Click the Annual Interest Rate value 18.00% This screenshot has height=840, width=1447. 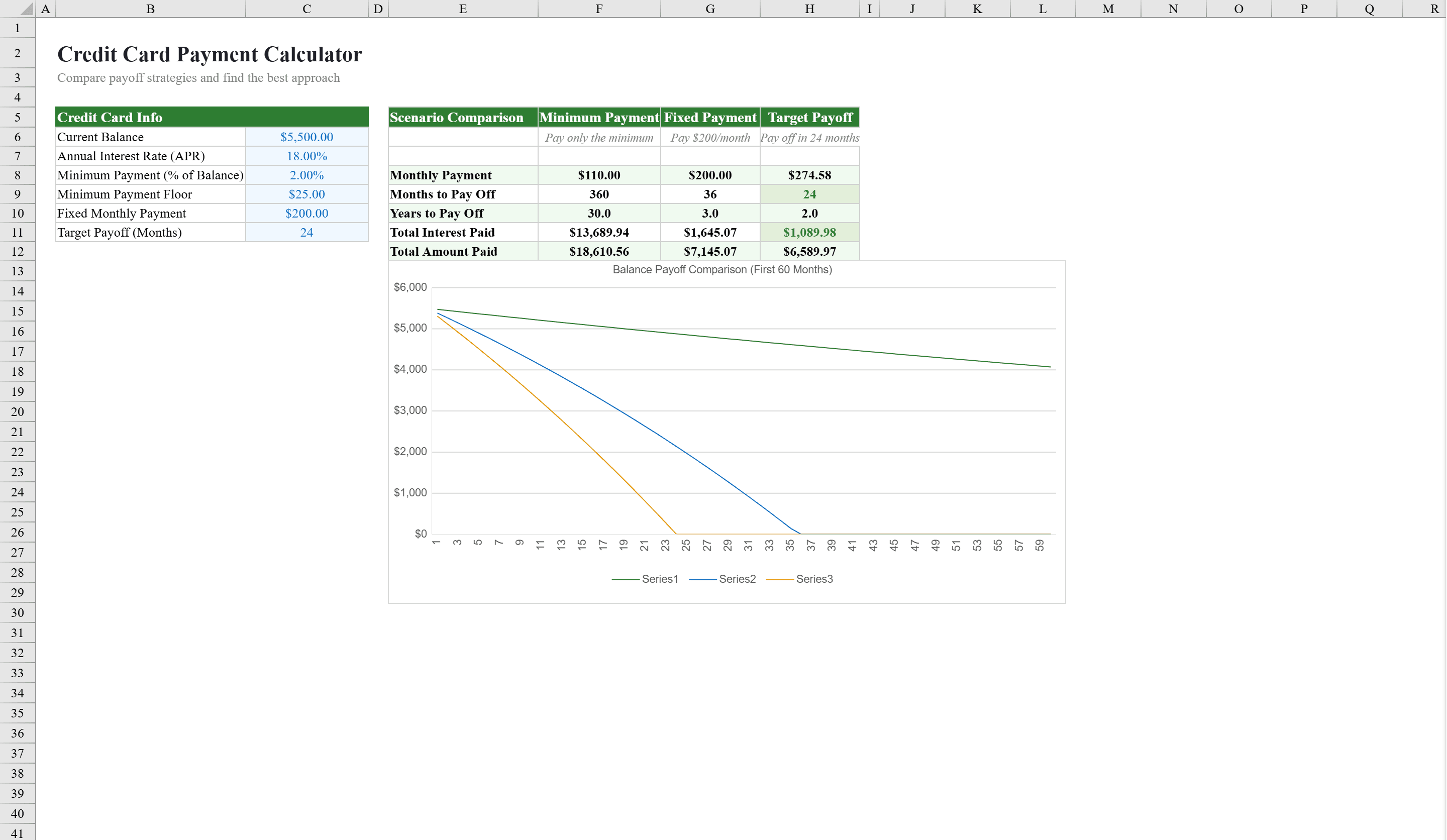306,156
